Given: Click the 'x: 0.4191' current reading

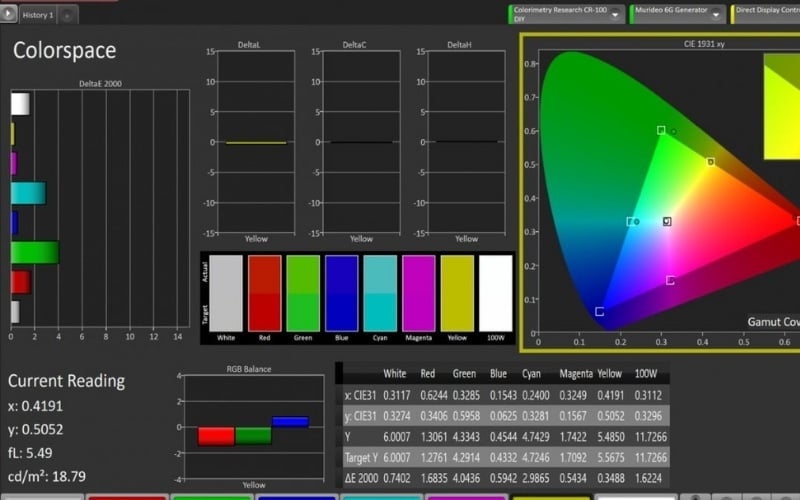Looking at the screenshot, I should coord(35,406).
